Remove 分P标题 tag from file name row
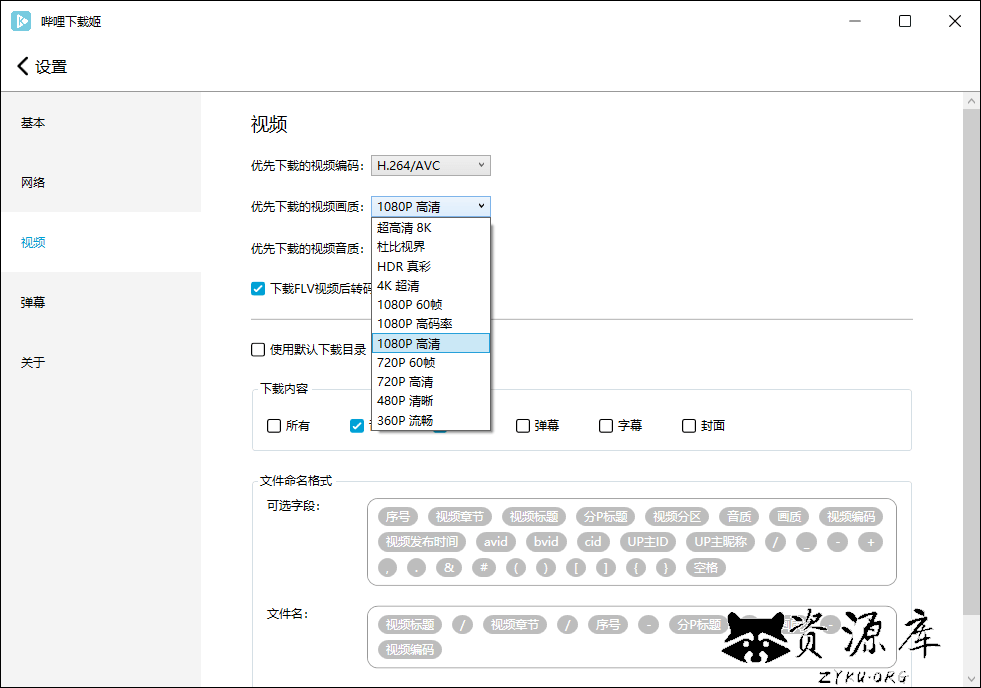 [x=698, y=625]
